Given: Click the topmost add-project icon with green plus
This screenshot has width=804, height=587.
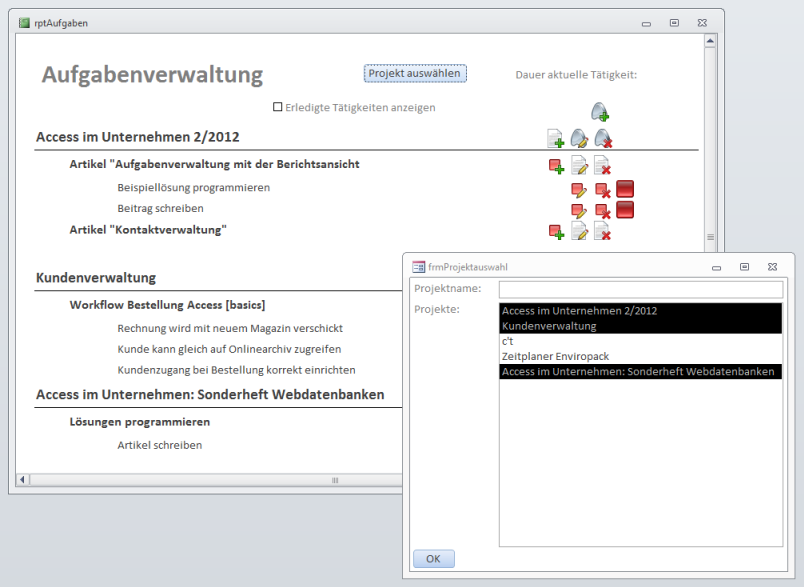Looking at the screenshot, I should point(599,112).
